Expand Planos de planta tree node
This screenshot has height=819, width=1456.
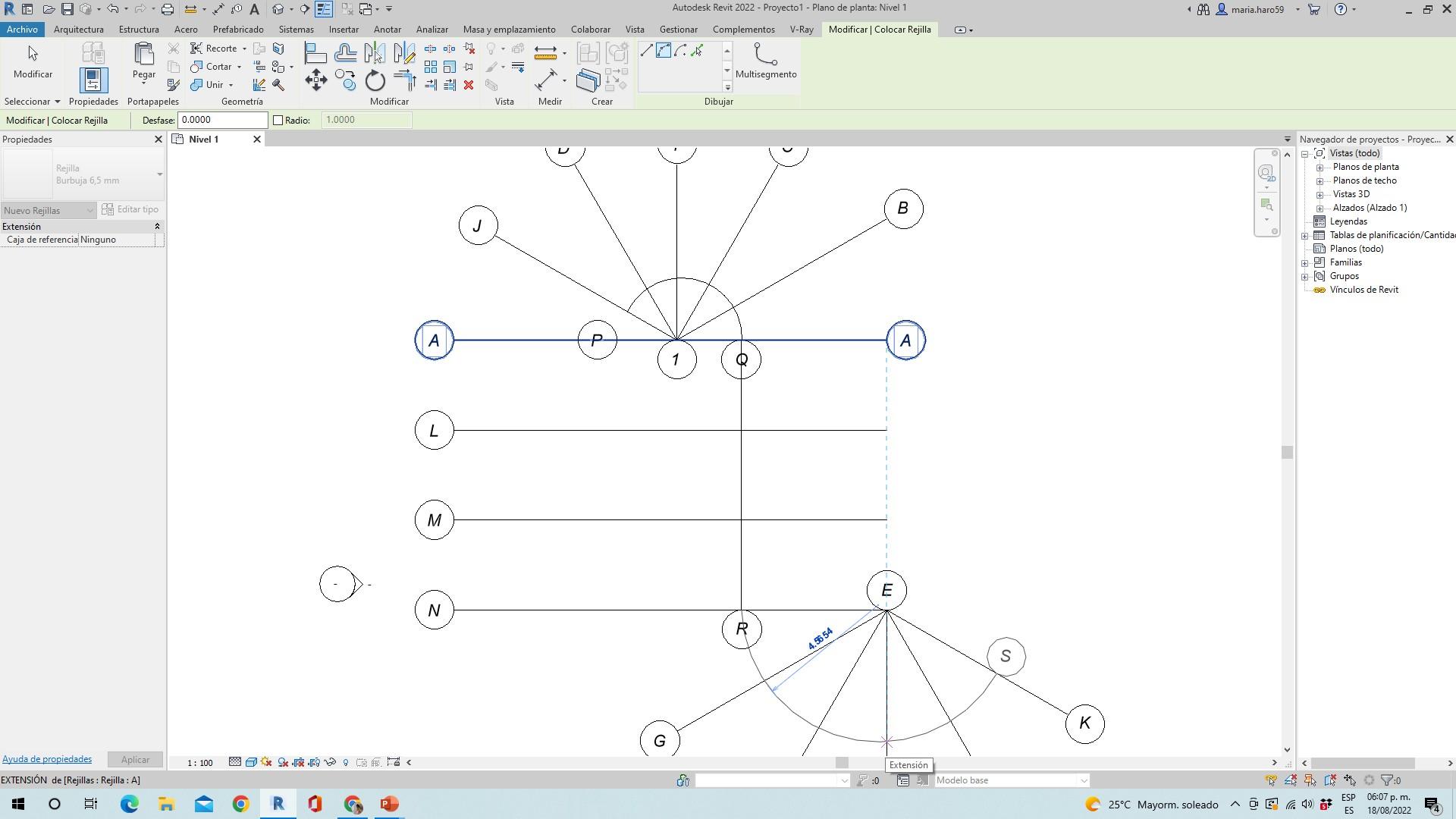(1320, 167)
